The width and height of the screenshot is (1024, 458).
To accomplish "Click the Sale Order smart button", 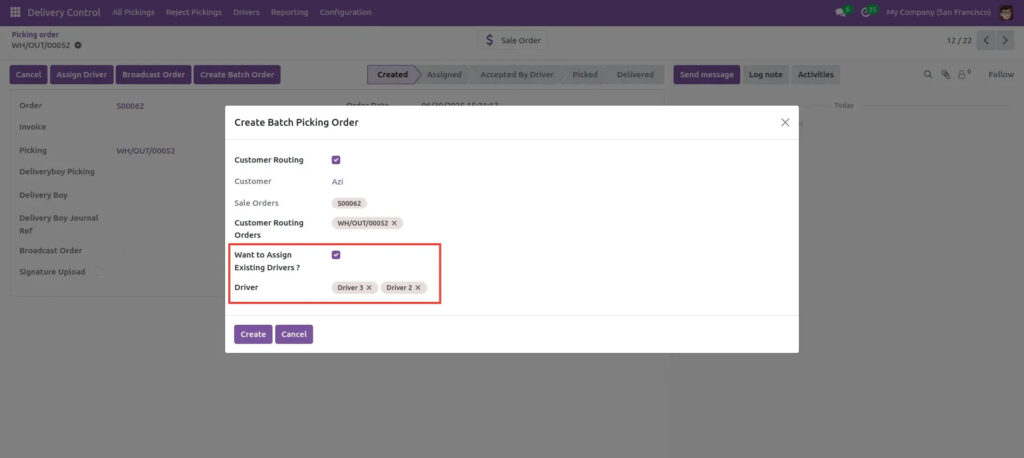I will [511, 40].
